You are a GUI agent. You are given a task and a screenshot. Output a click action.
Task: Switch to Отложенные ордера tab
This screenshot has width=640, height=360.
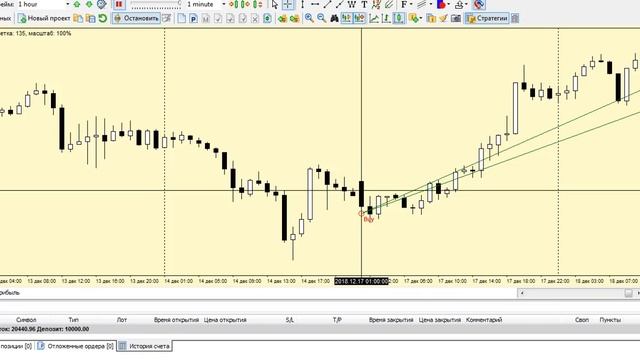(76, 346)
